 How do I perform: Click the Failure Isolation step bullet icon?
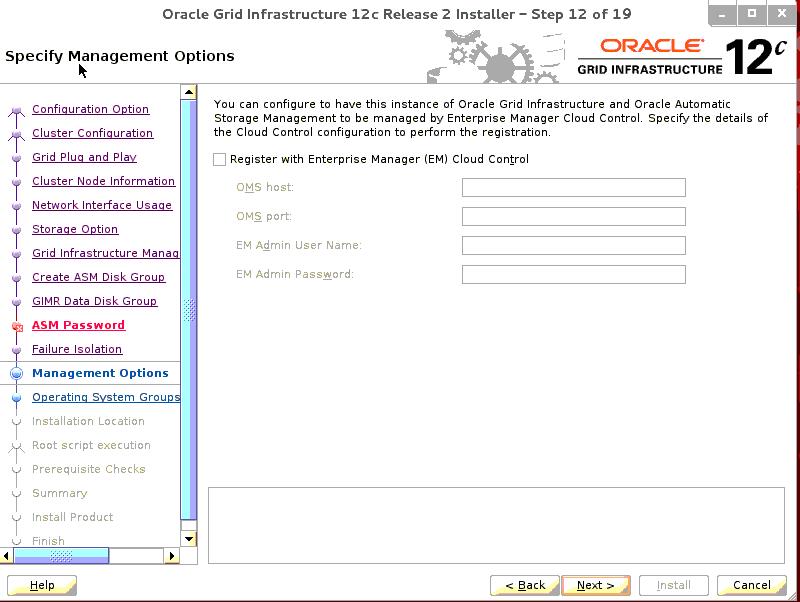pos(16,349)
